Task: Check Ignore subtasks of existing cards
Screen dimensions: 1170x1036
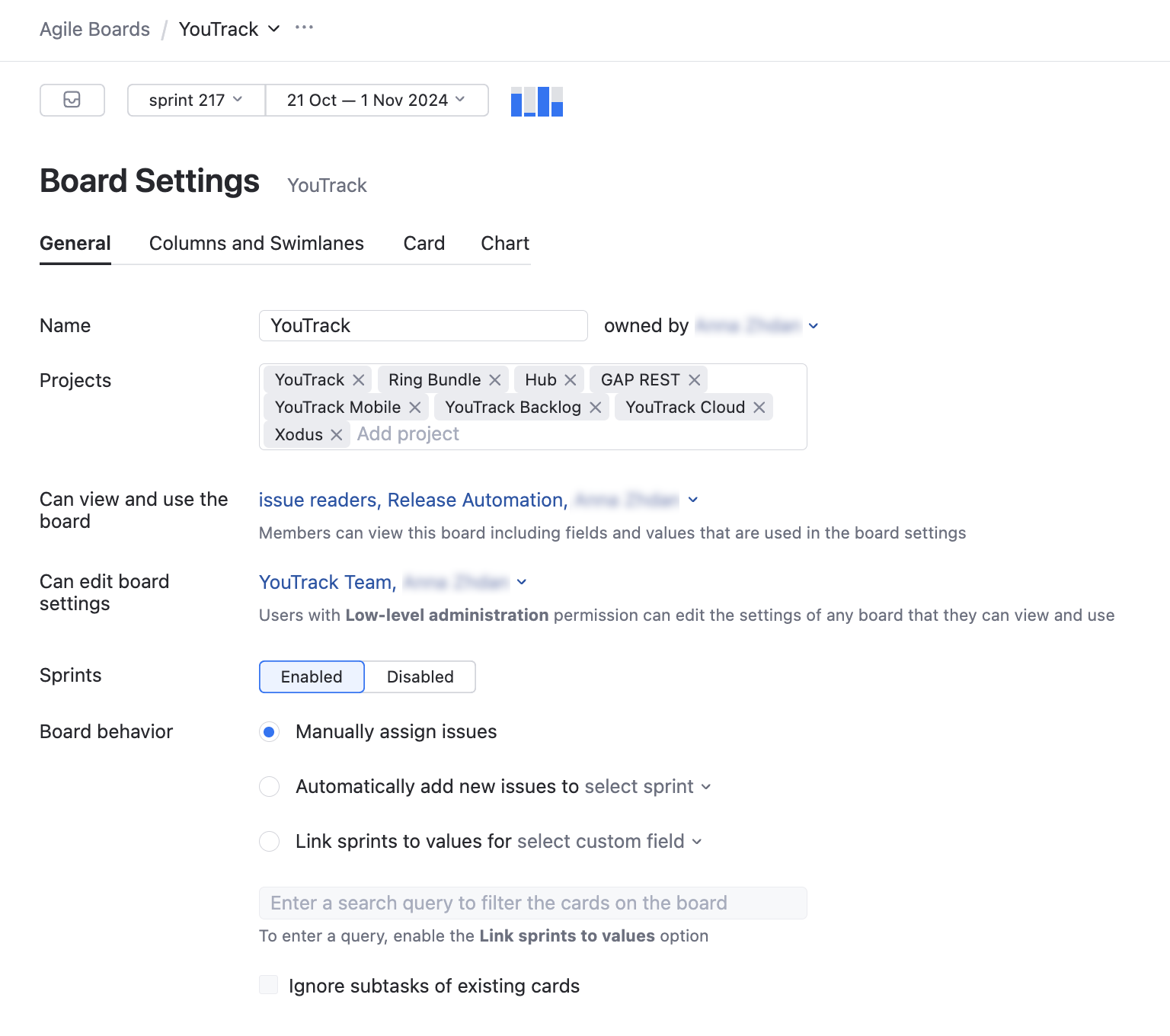Action: pos(269,986)
